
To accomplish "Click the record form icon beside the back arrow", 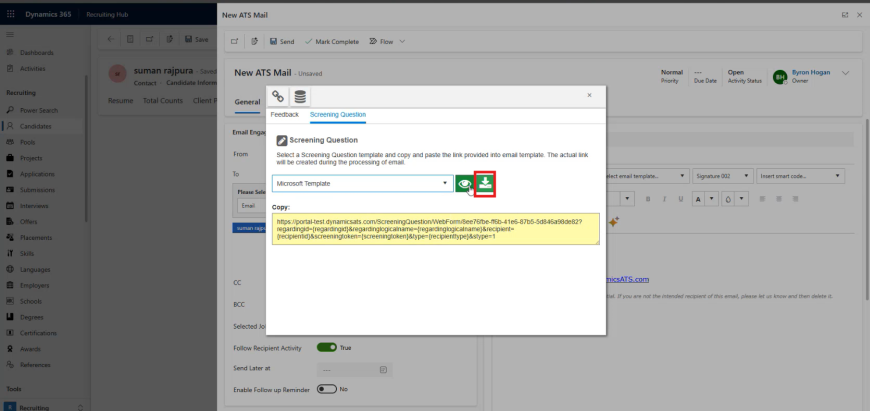I will click(130, 39).
